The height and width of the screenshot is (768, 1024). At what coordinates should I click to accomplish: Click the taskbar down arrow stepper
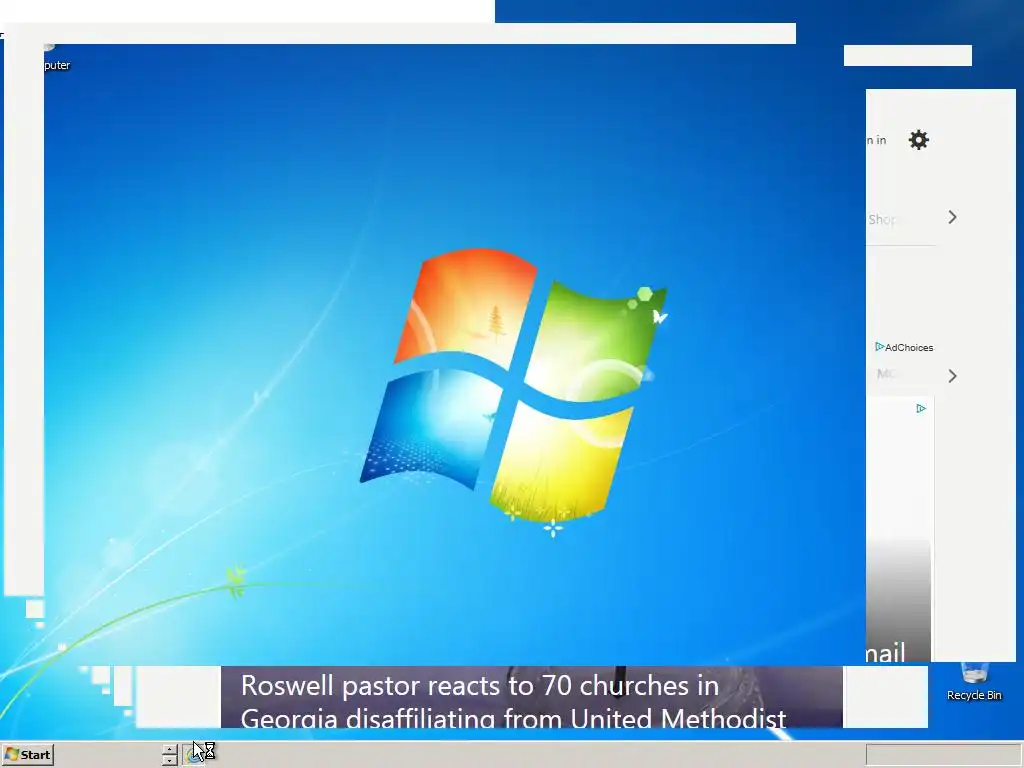170,760
